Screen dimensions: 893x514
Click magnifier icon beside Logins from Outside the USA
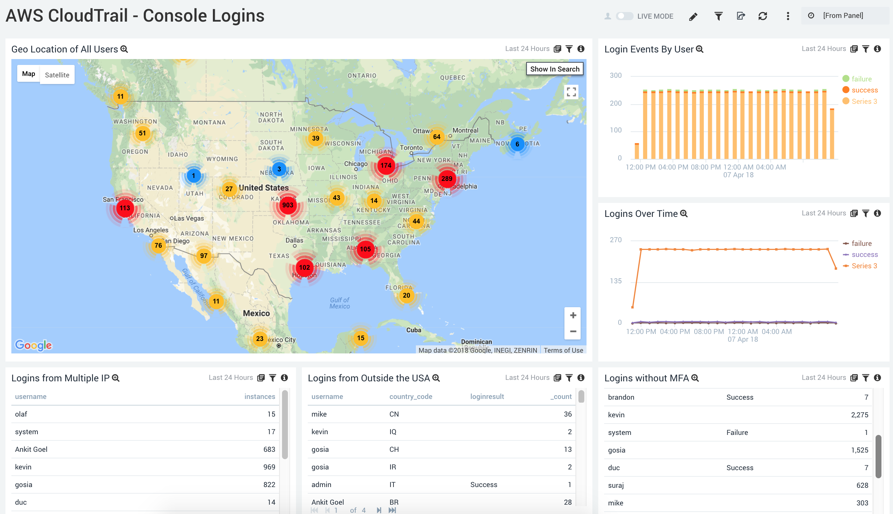(436, 379)
